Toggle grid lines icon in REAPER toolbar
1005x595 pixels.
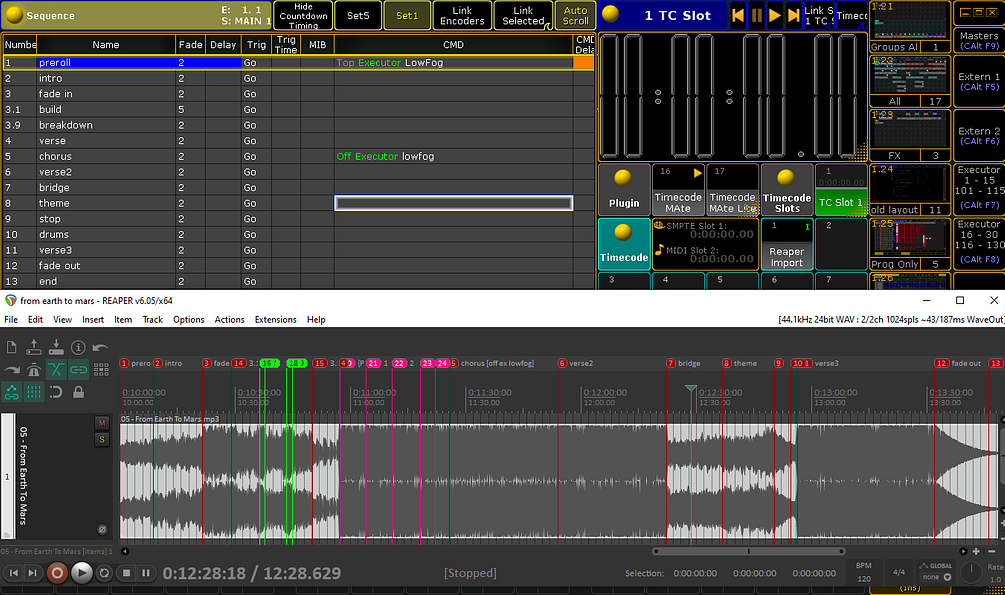click(34, 392)
